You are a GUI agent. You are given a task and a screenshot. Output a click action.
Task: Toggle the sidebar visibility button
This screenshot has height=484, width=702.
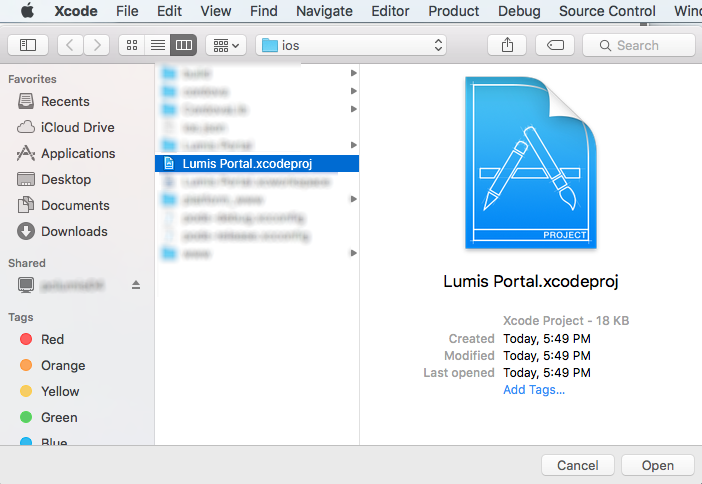pyautogui.click(x=28, y=45)
